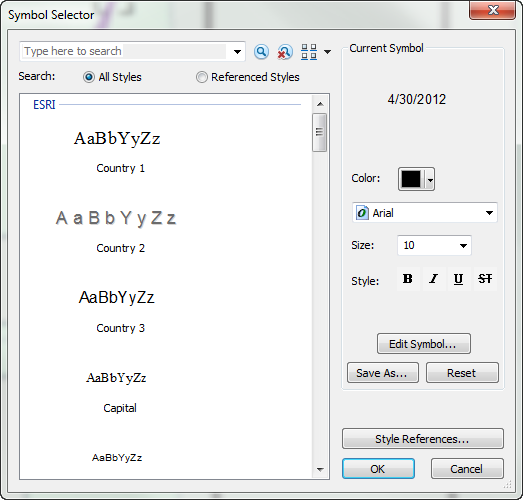This screenshot has width=523, height=500.
Task: Click the symbol view mode grid icon
Action: [309, 52]
